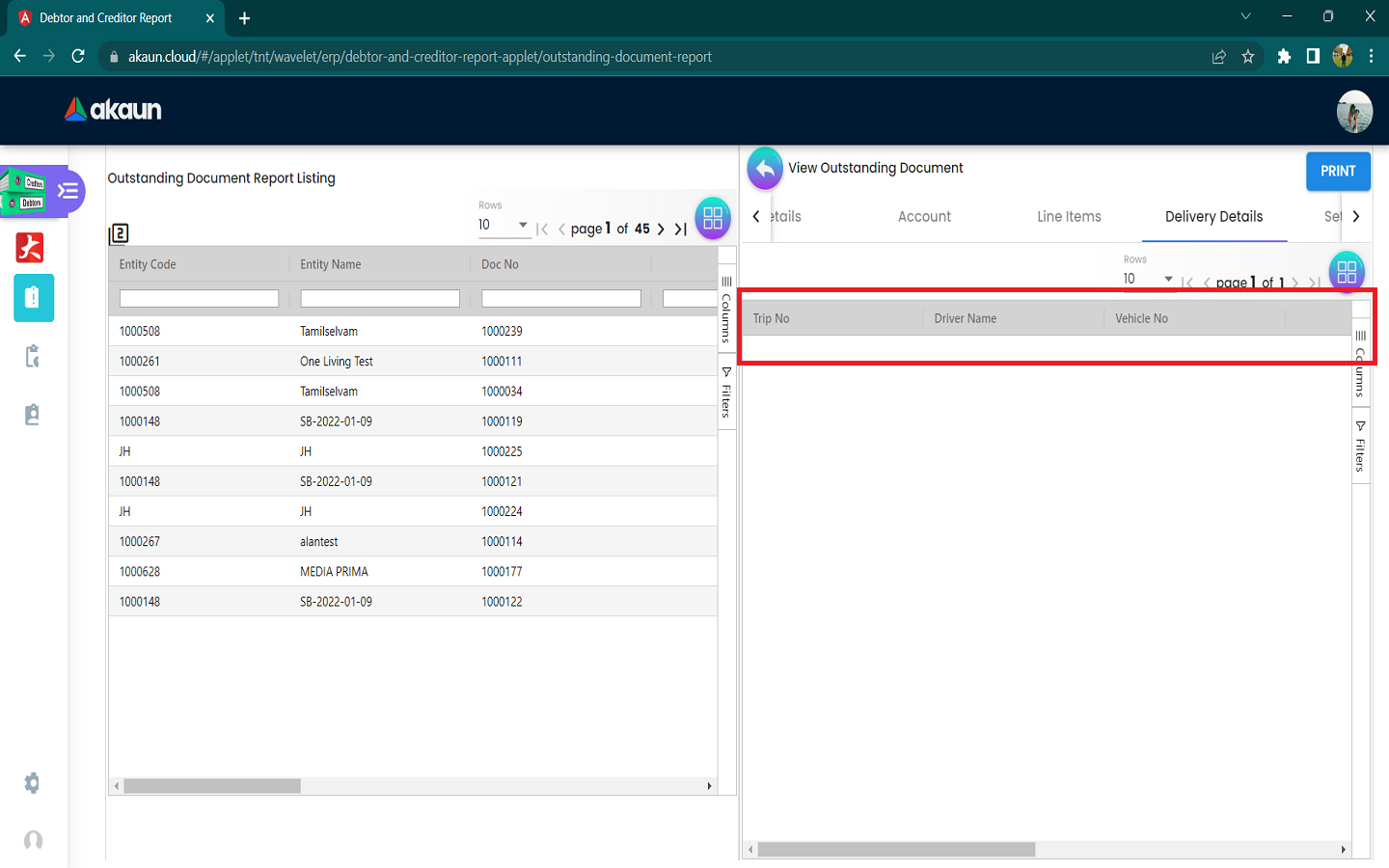Open the settings gear in sidebar
The width and height of the screenshot is (1389, 868).
click(x=32, y=783)
